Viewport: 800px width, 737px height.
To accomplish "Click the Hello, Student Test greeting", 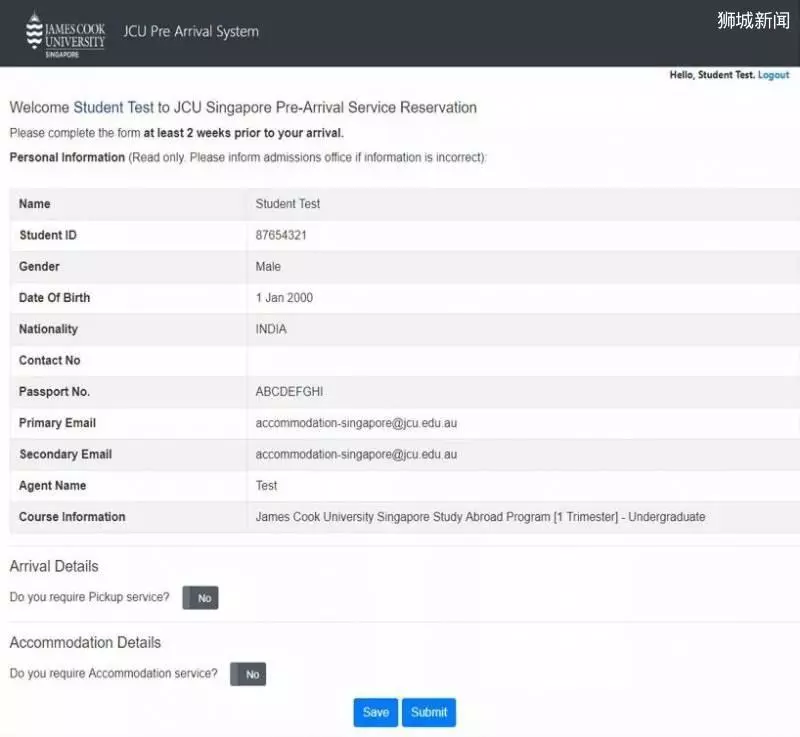I will pos(712,75).
